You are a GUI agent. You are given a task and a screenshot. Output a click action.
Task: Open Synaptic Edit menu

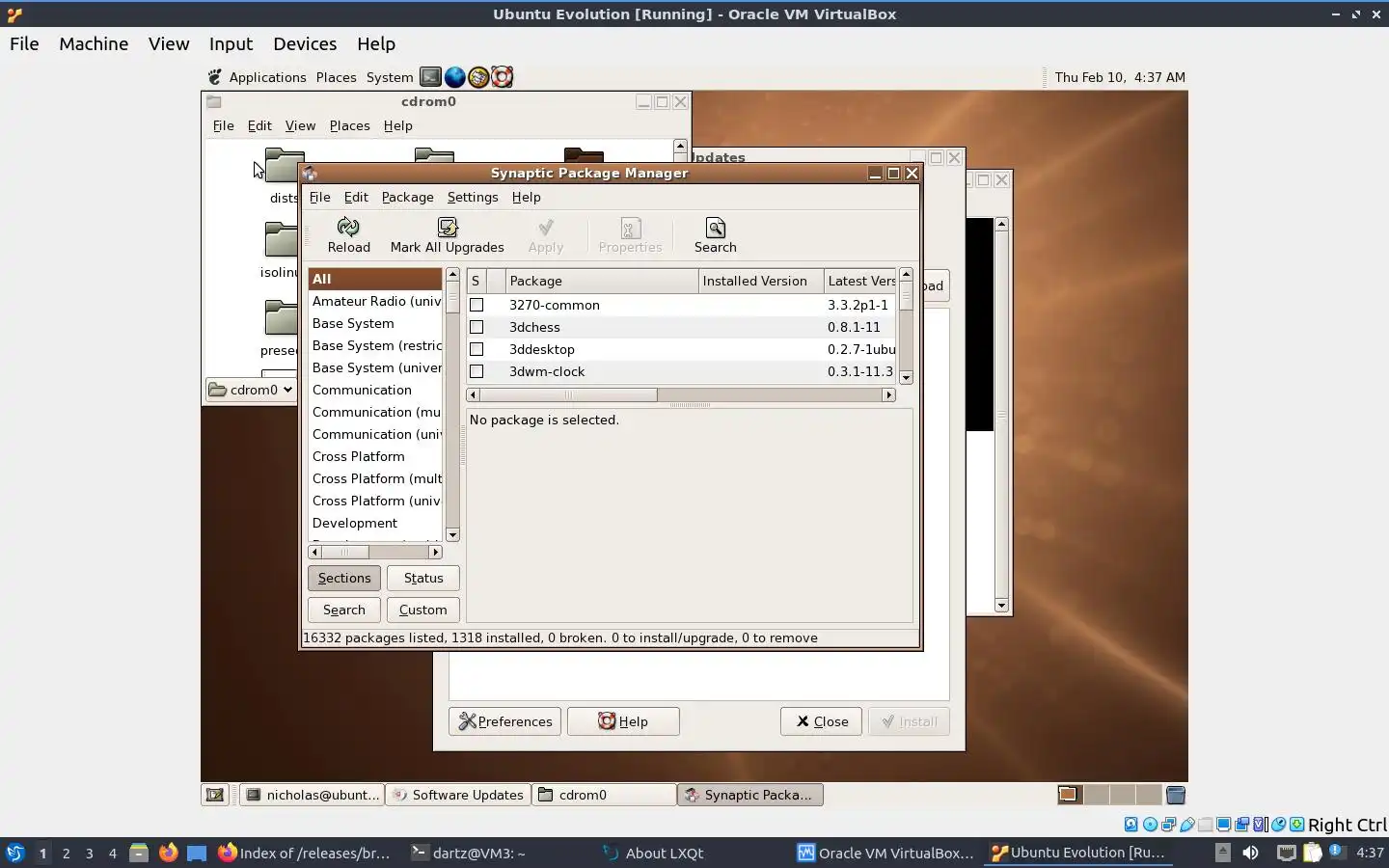coord(356,197)
